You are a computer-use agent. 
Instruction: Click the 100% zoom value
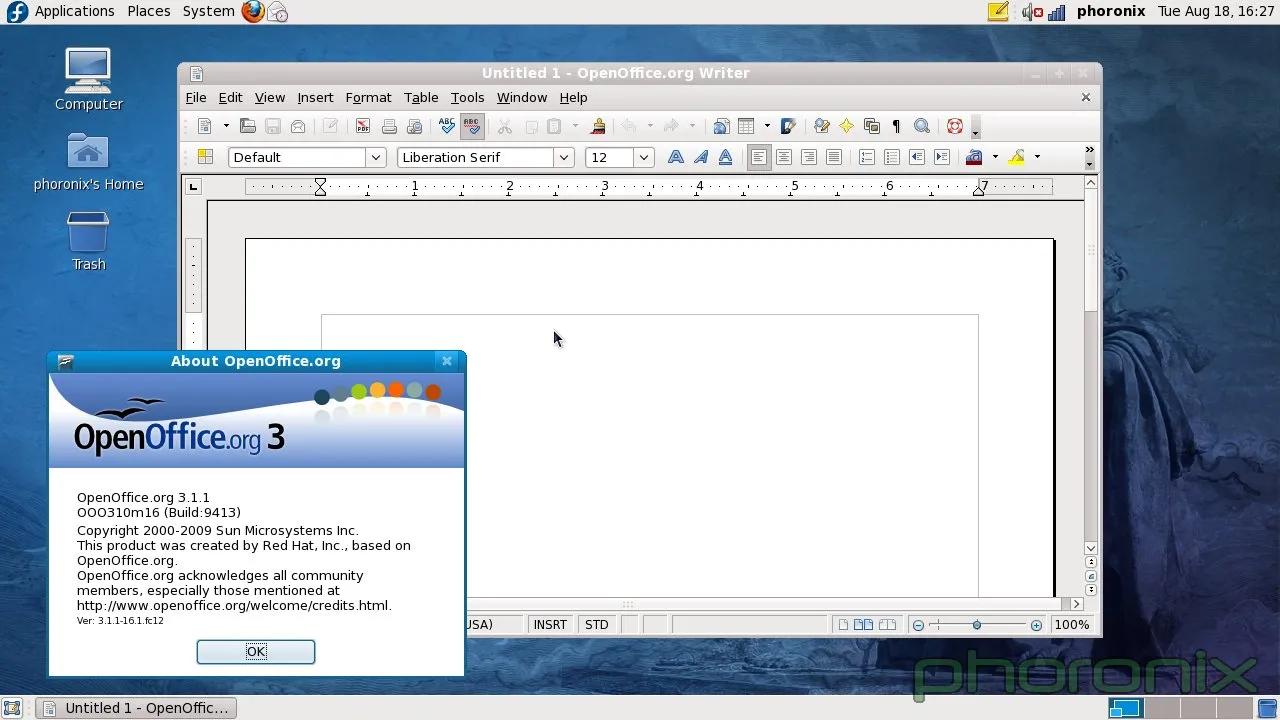coord(1072,625)
